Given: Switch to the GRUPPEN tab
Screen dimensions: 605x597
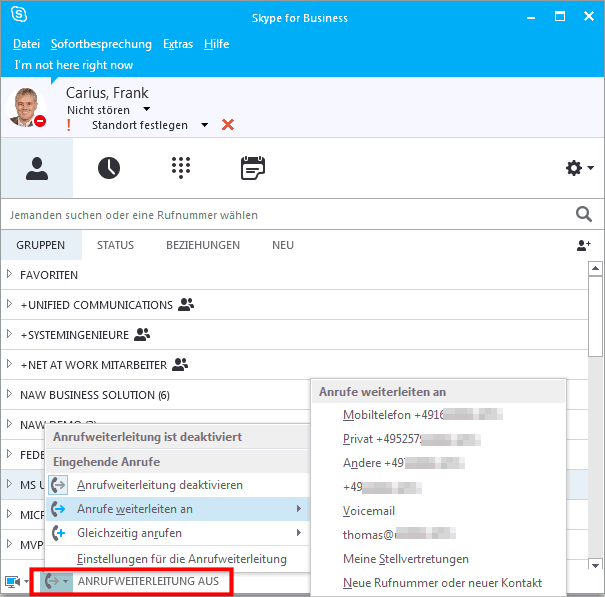Looking at the screenshot, I should (x=41, y=245).
